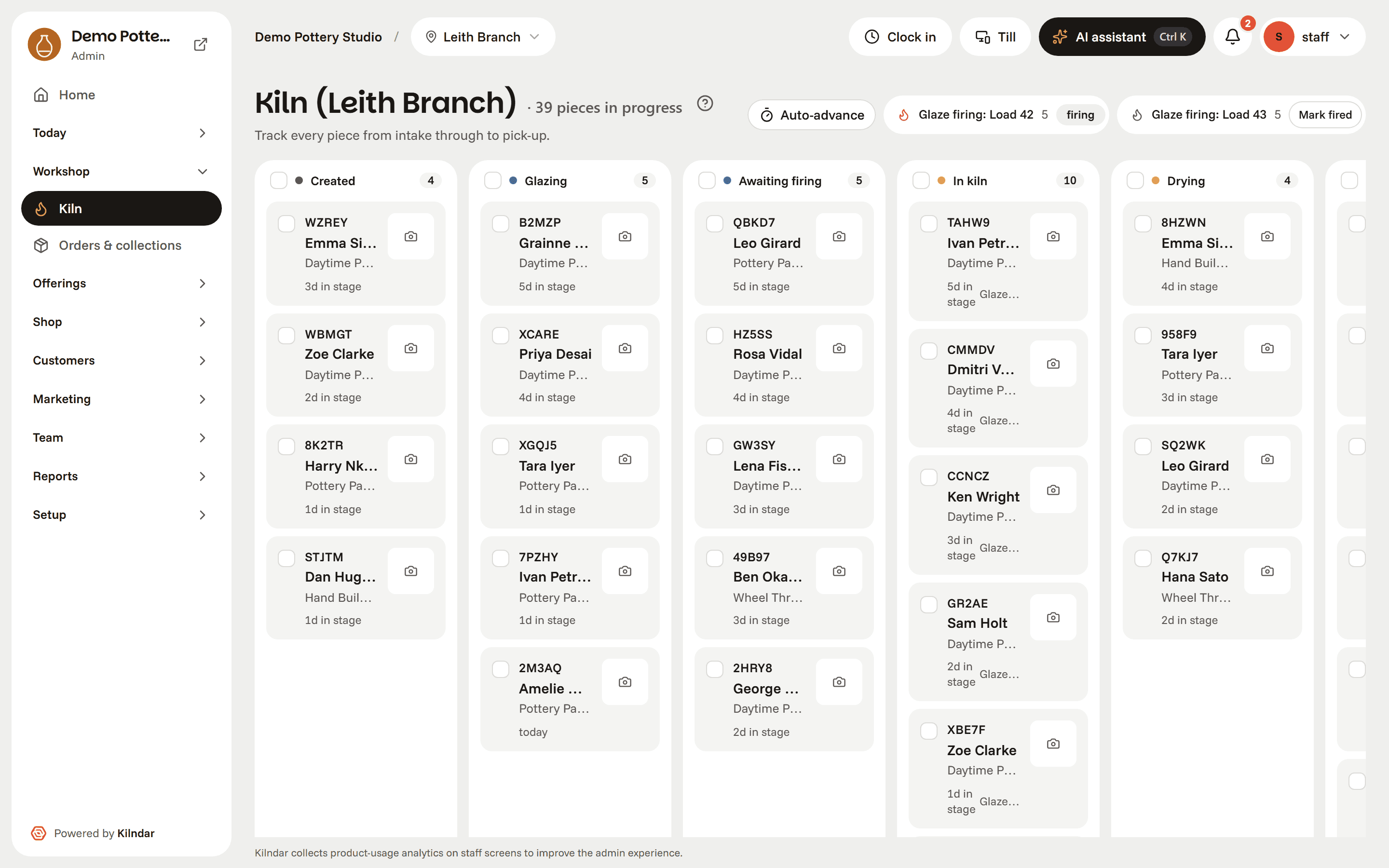Check the SQ2WK Leo Girard piece
1389x868 pixels.
coord(1143,447)
